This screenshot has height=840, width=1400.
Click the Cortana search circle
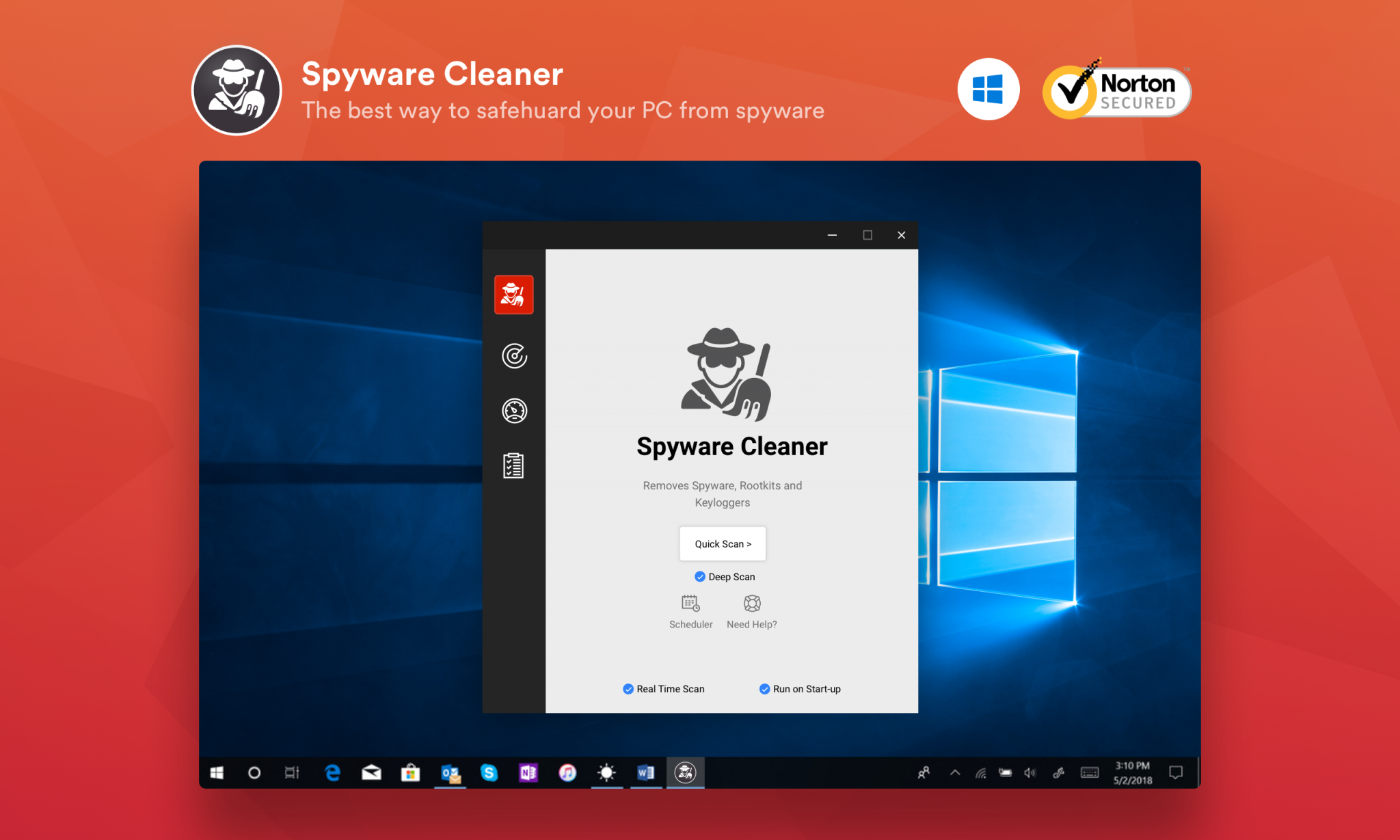click(254, 773)
